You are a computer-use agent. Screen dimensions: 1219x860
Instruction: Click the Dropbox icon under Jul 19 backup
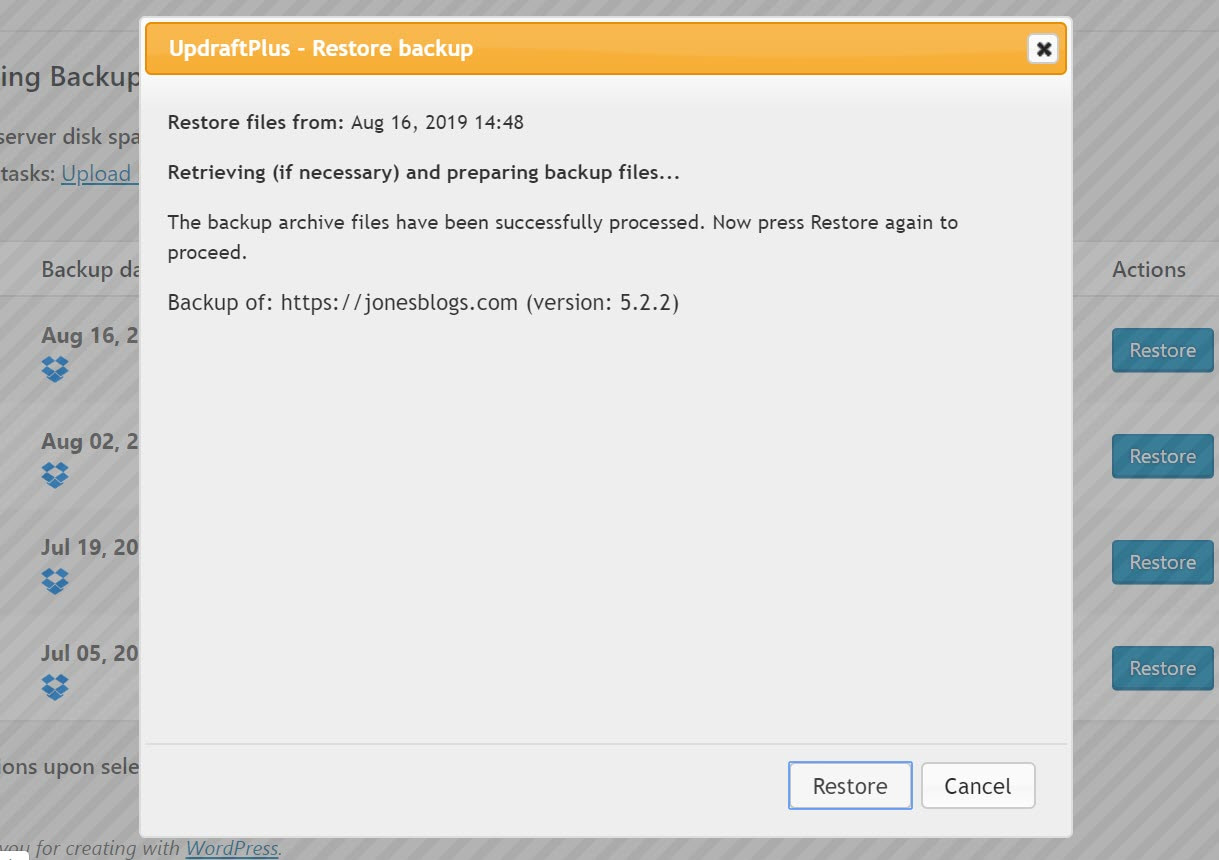[54, 581]
